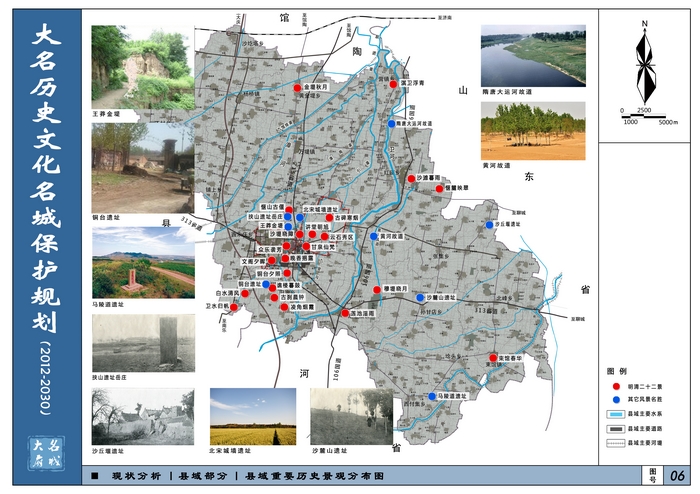Open the 王莽金堤 photo at top left
Image resolution: width=700 pixels, height=494 pixels.
(143, 67)
